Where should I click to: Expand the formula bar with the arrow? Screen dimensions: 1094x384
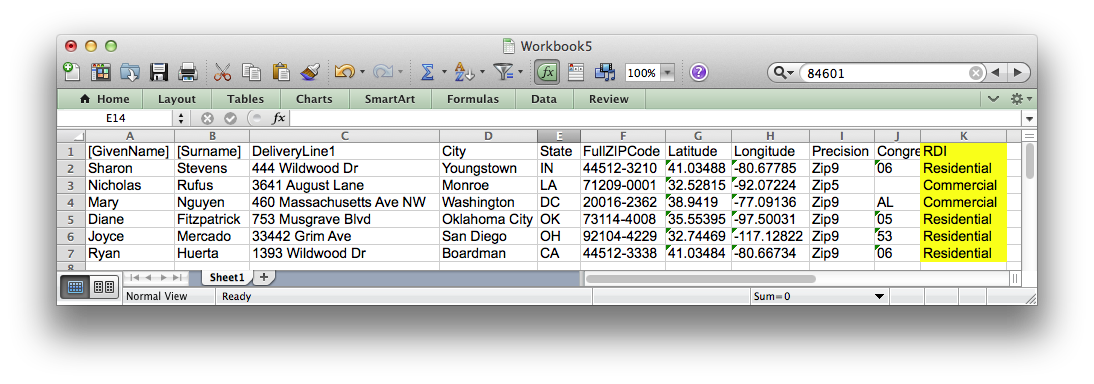pos(1029,119)
